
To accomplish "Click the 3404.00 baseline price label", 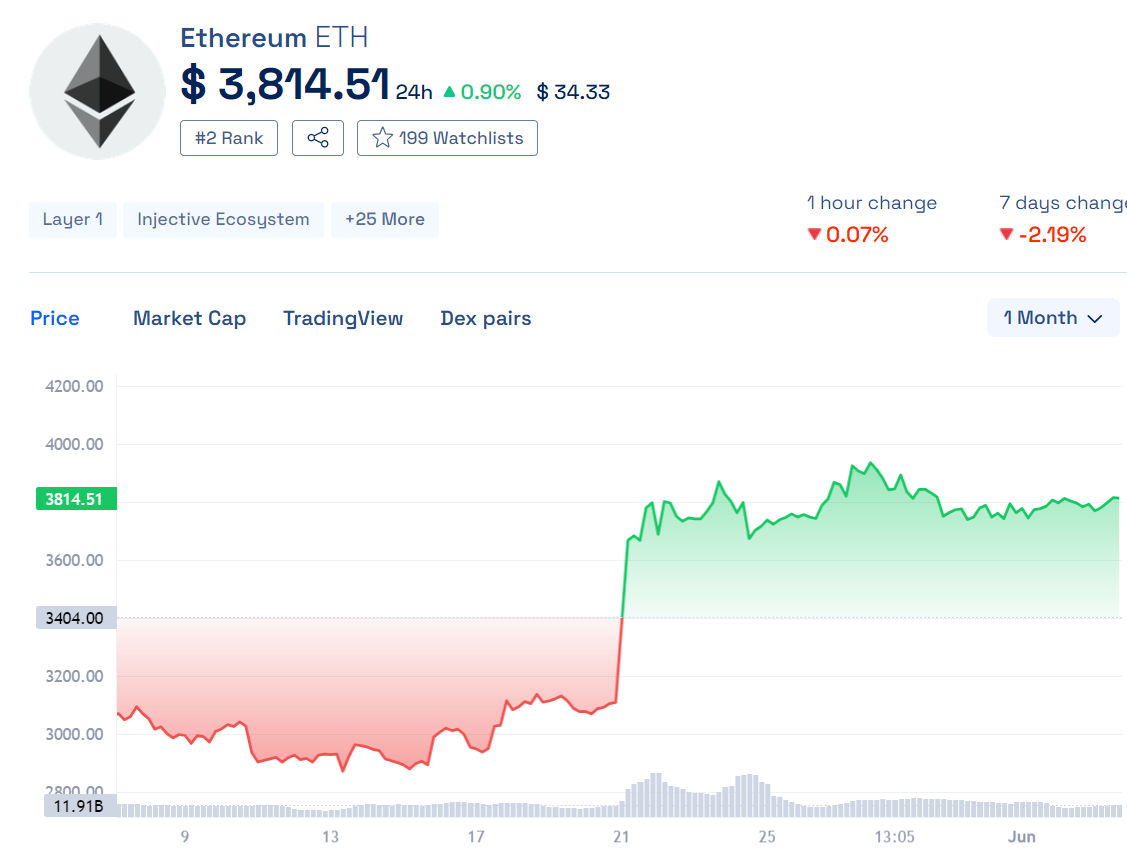I will (76, 618).
